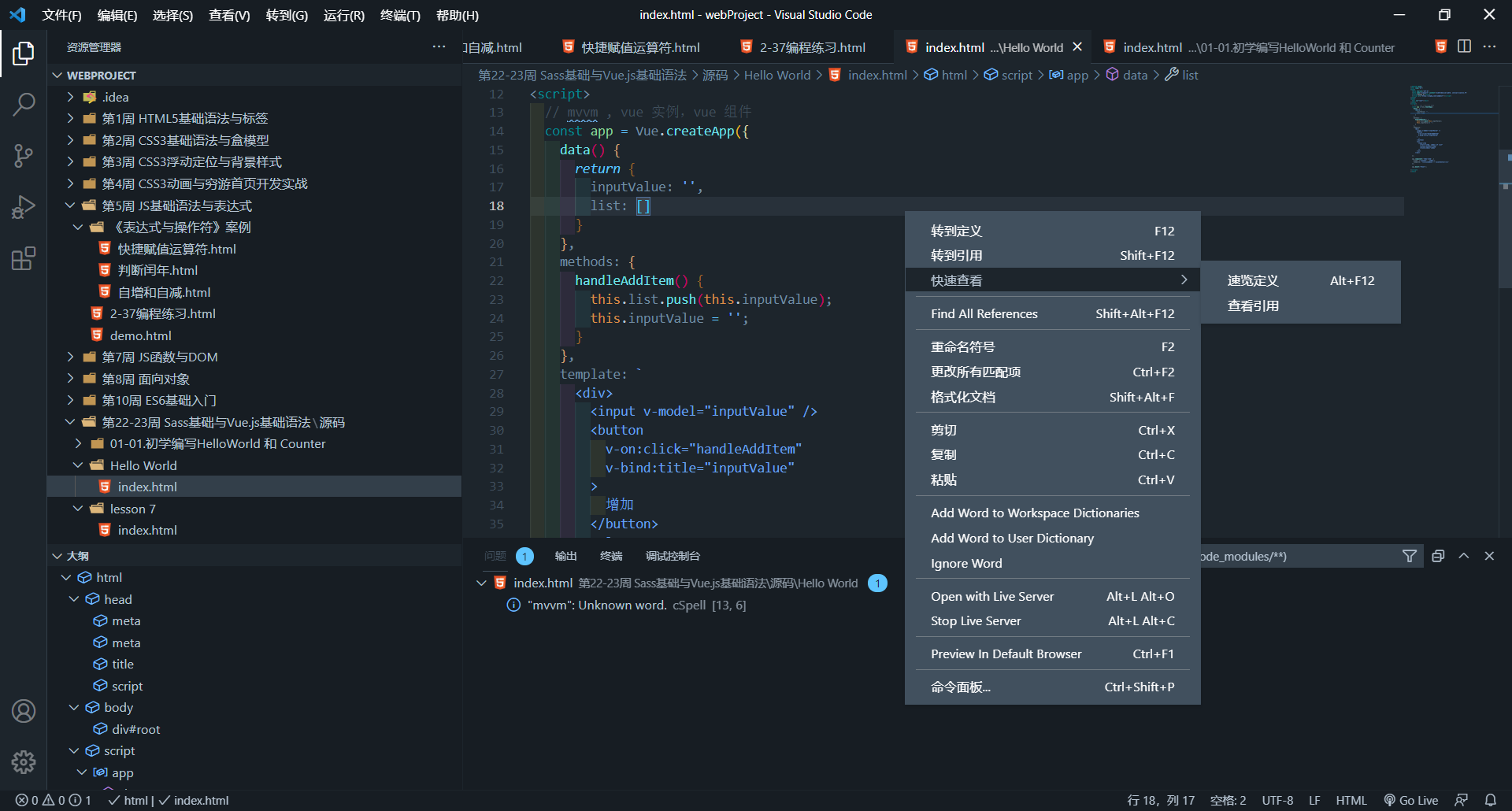Click the split editor icon
The image size is (1512, 811).
pos(1464,46)
